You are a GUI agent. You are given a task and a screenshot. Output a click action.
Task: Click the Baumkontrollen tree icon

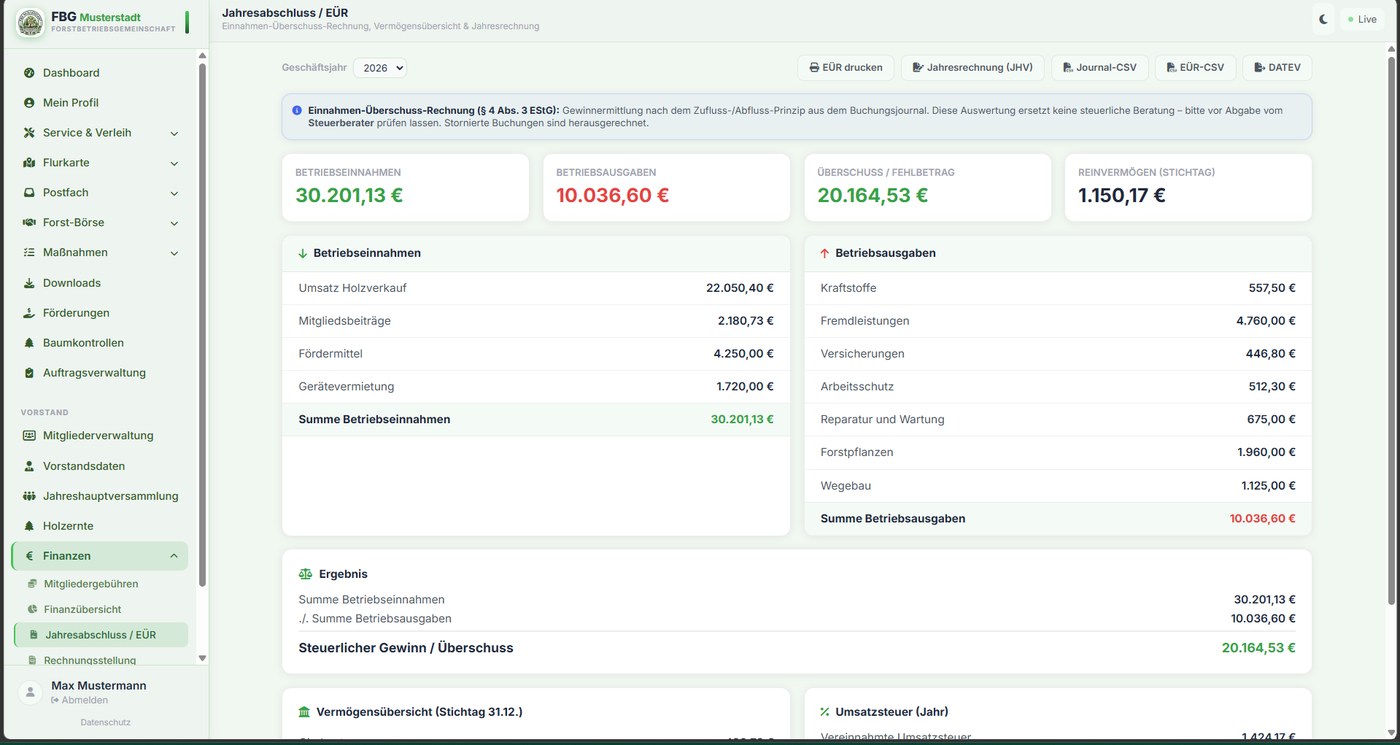[29, 343]
